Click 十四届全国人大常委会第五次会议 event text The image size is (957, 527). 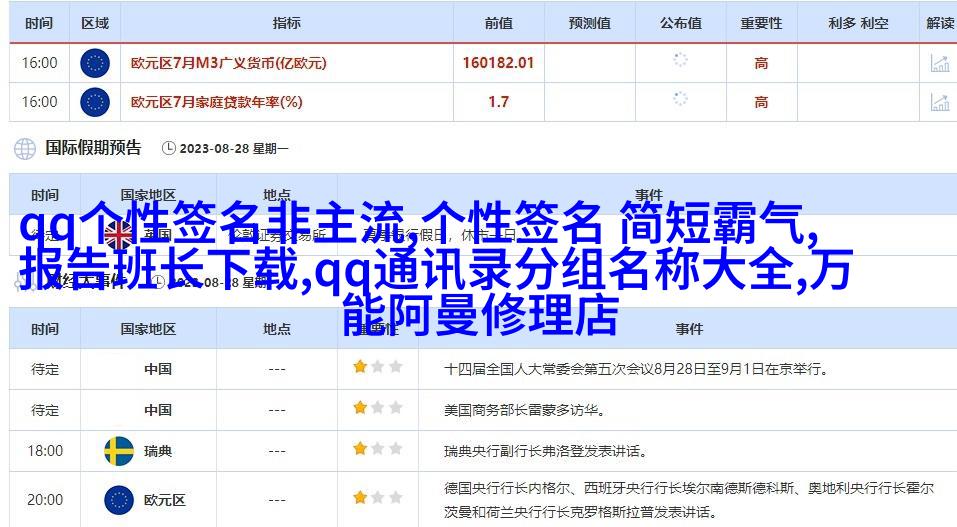[635, 369]
